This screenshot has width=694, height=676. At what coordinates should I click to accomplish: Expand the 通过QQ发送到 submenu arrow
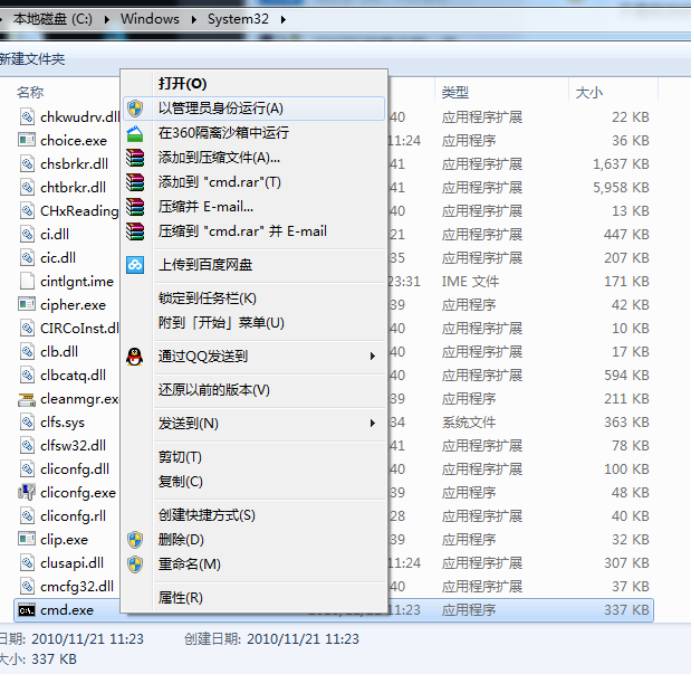click(373, 356)
